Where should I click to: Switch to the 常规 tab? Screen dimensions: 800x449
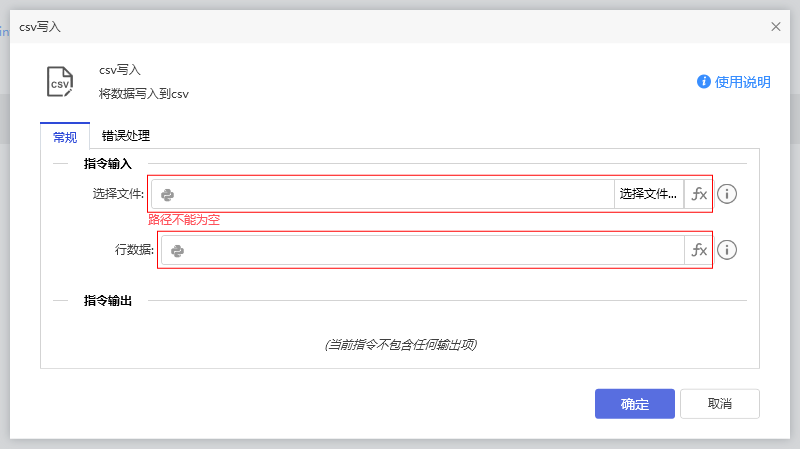tap(65, 137)
